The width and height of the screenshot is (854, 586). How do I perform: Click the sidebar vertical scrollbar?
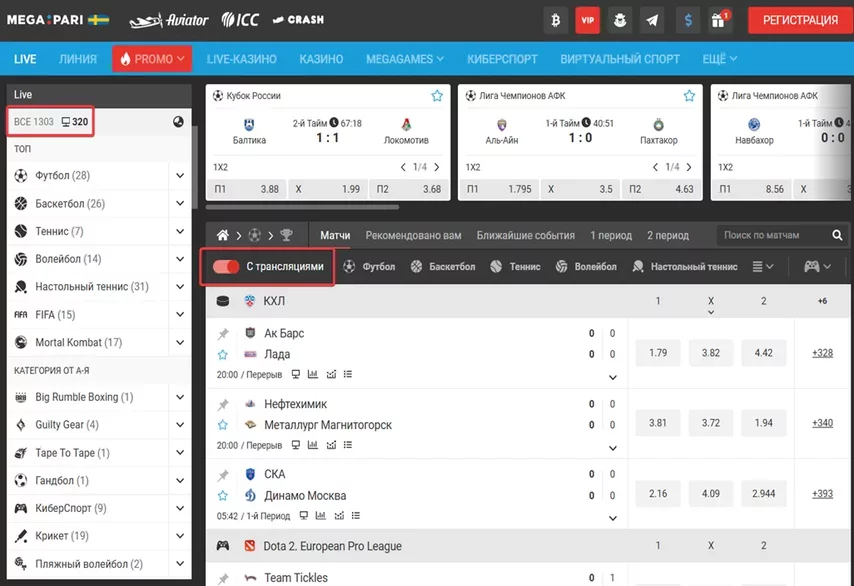click(194, 166)
